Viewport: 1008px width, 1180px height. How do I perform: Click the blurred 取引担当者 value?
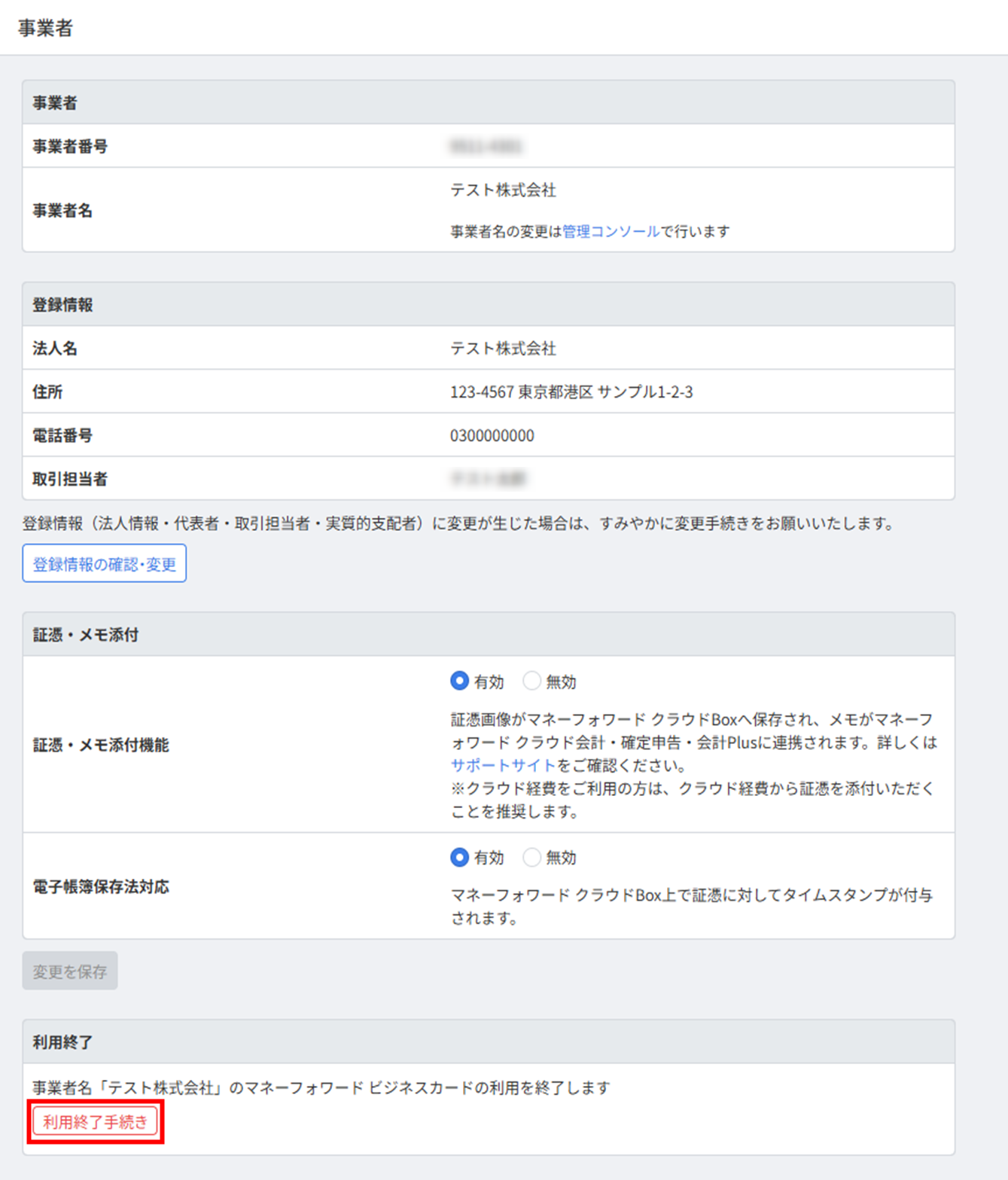click(x=488, y=479)
